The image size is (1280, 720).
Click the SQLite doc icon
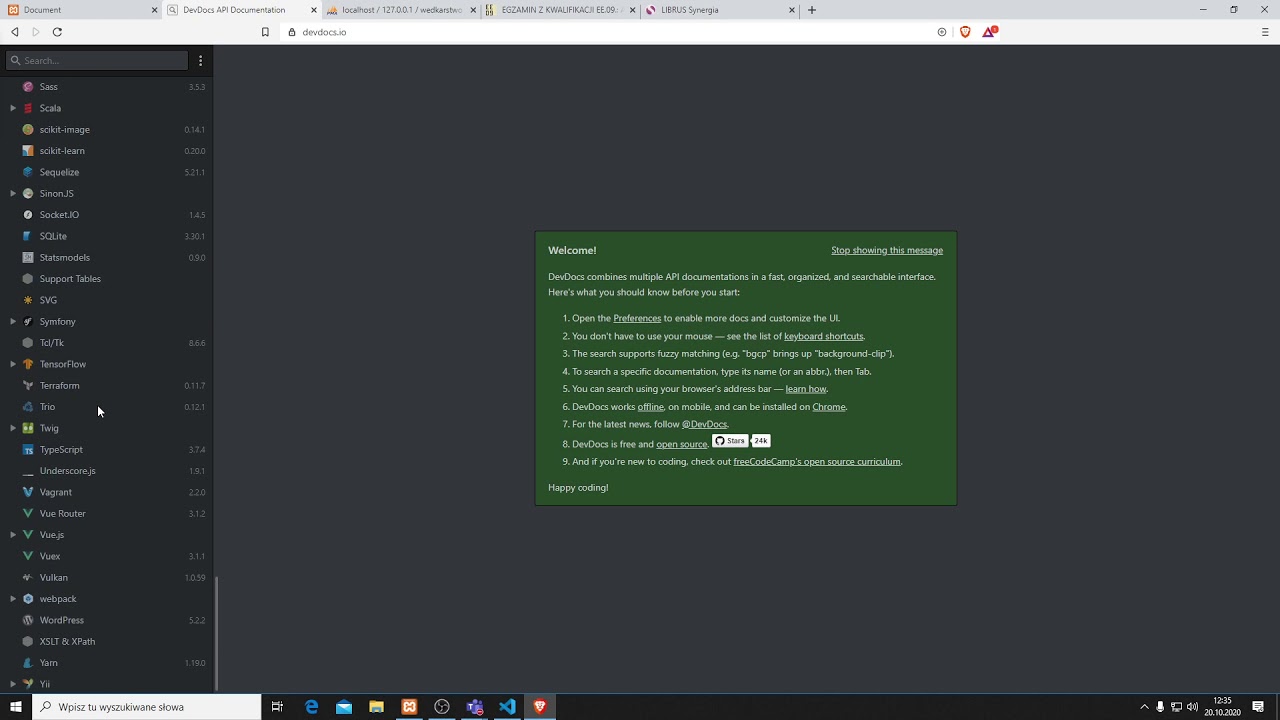(x=28, y=236)
